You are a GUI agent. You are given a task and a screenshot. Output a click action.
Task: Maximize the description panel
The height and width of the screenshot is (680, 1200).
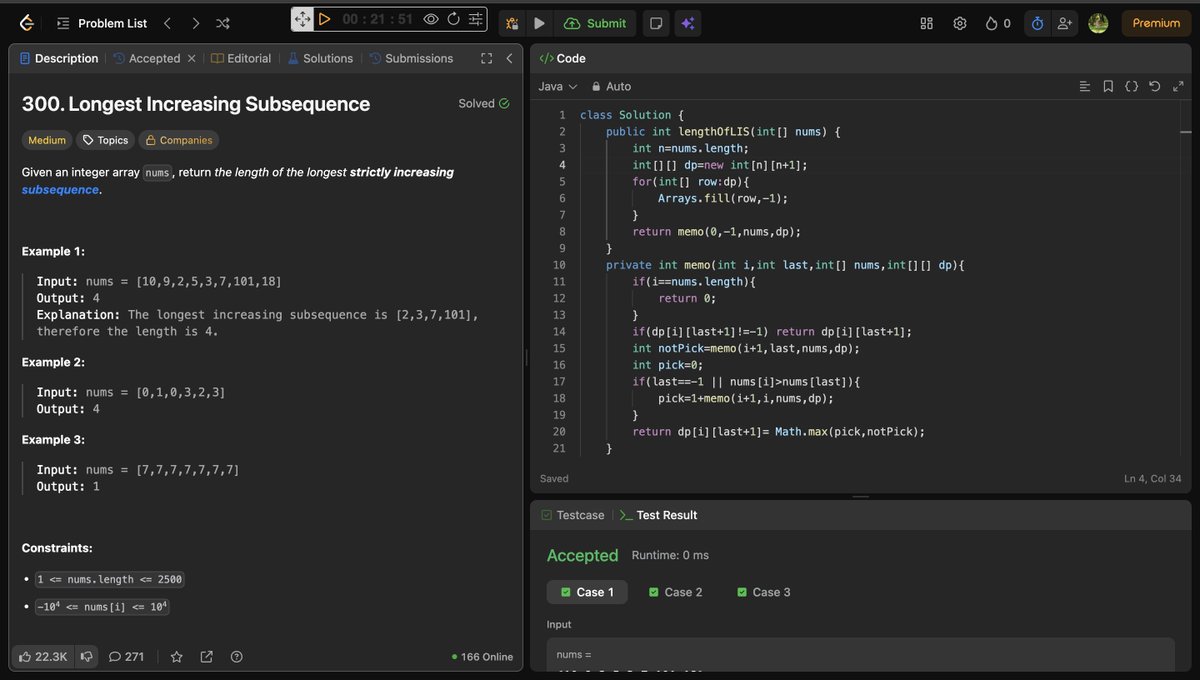tap(486, 58)
